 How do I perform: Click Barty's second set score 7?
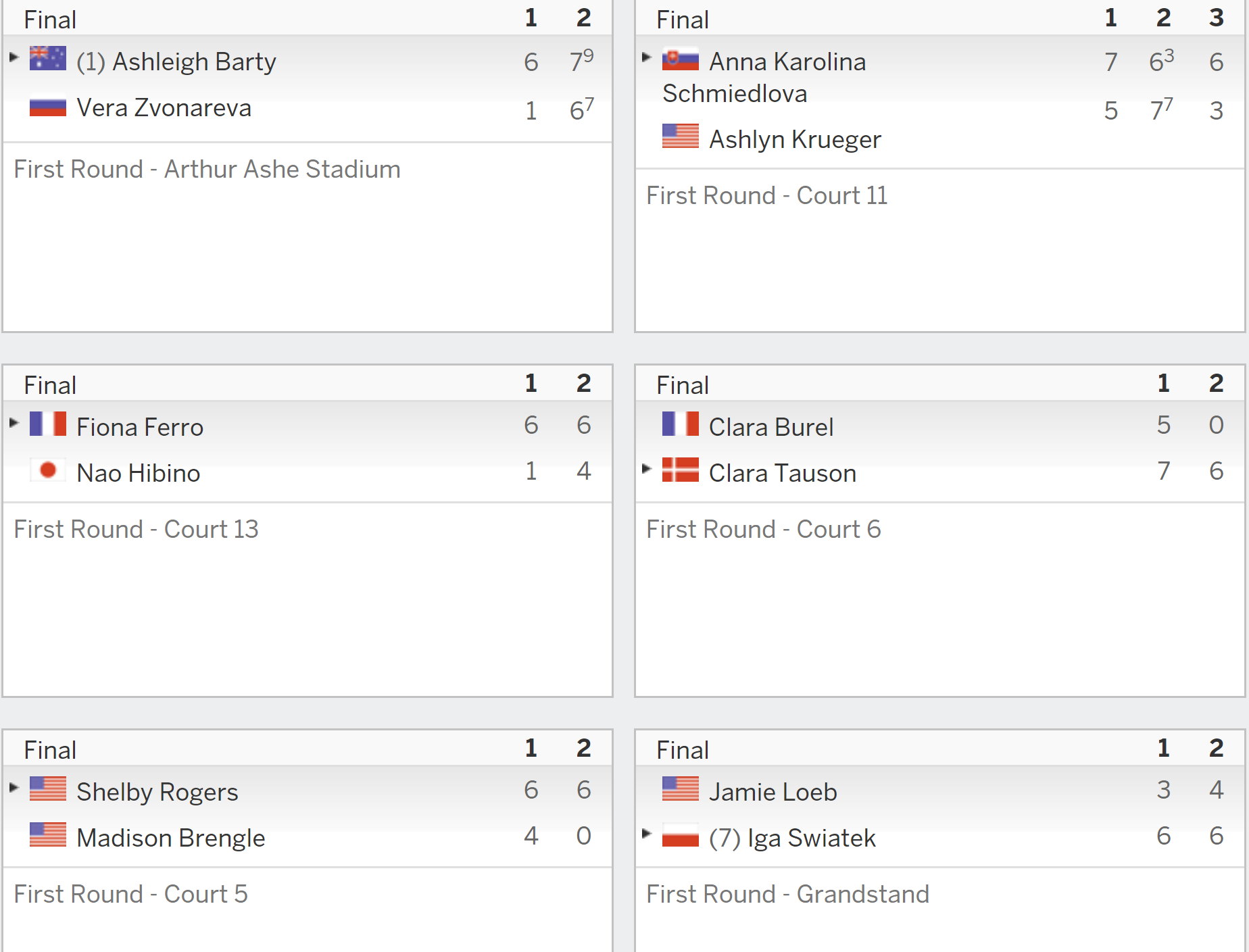[577, 62]
